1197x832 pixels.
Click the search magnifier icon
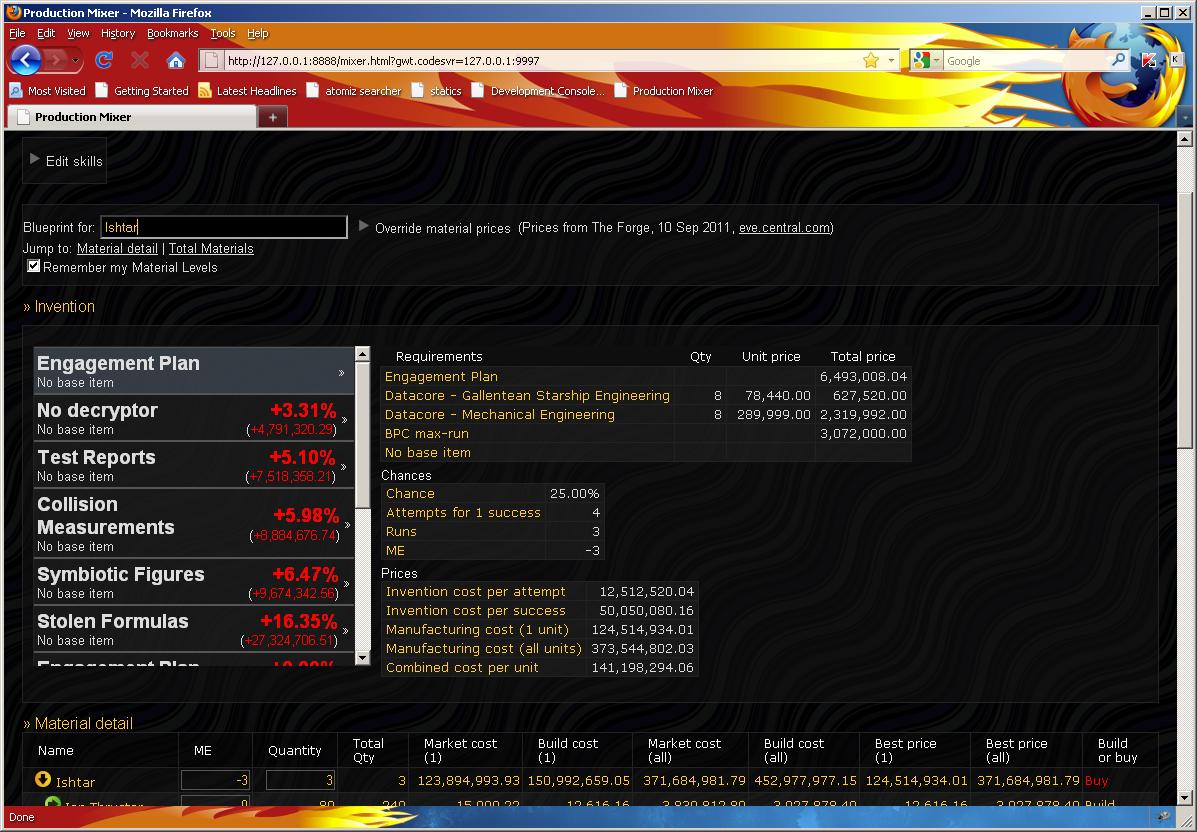(1118, 60)
